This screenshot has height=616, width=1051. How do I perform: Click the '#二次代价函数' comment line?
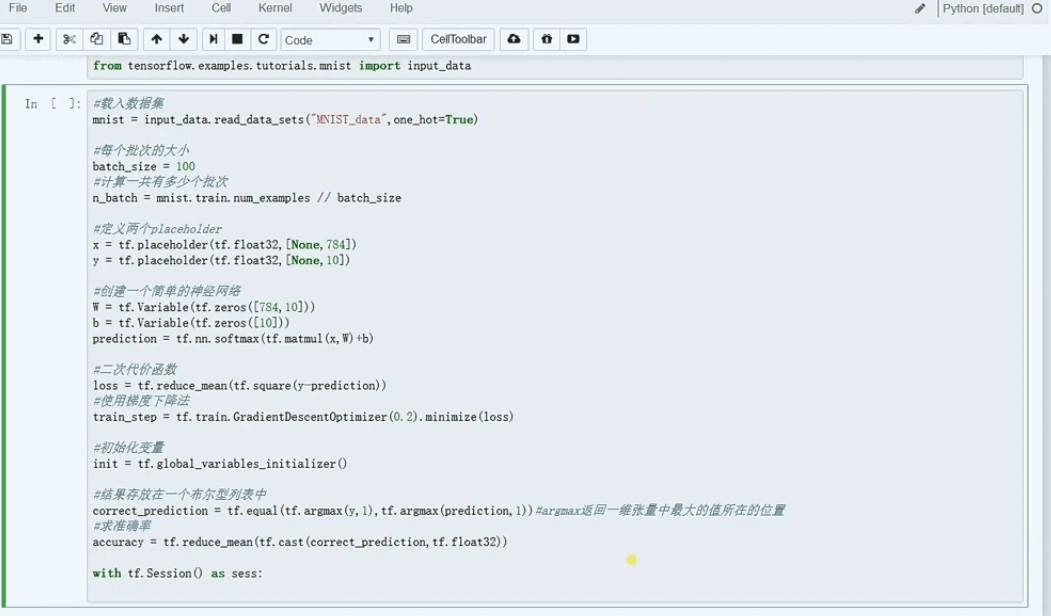click(x=135, y=369)
